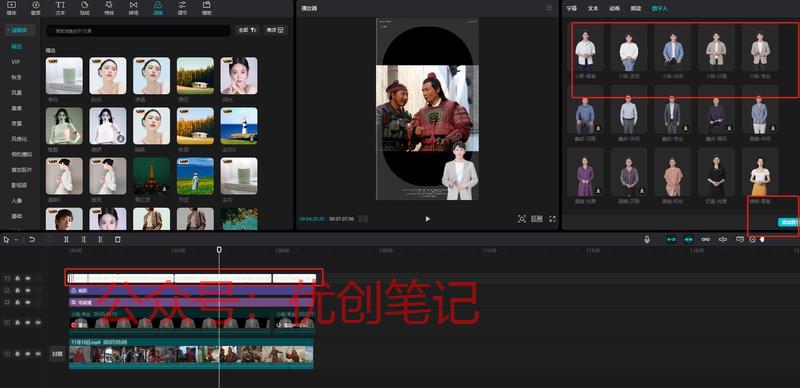The width and height of the screenshot is (800, 388).
Task: Expand the selection tool dropdown arrow
Action: 16,239
